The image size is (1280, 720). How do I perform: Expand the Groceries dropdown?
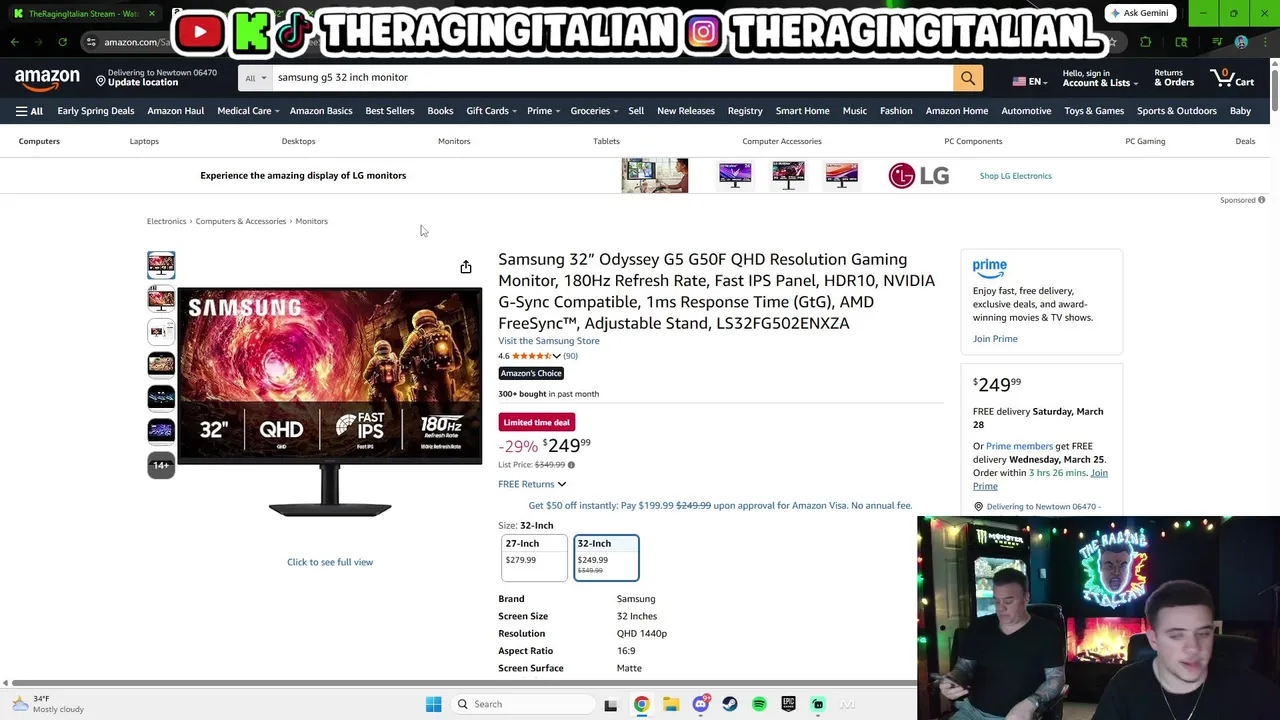point(594,111)
